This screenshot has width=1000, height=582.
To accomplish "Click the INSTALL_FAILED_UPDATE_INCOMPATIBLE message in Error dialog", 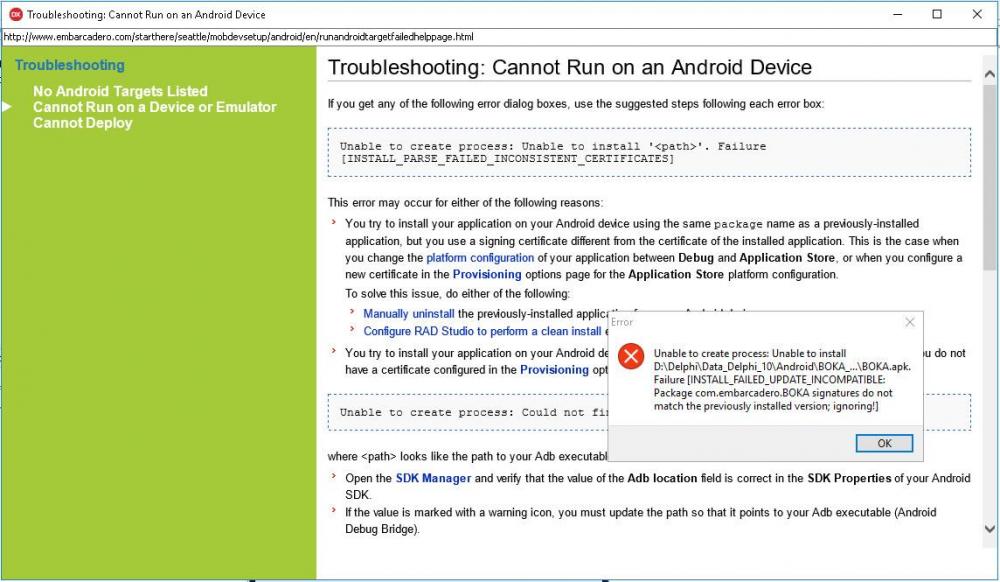I will click(x=782, y=380).
